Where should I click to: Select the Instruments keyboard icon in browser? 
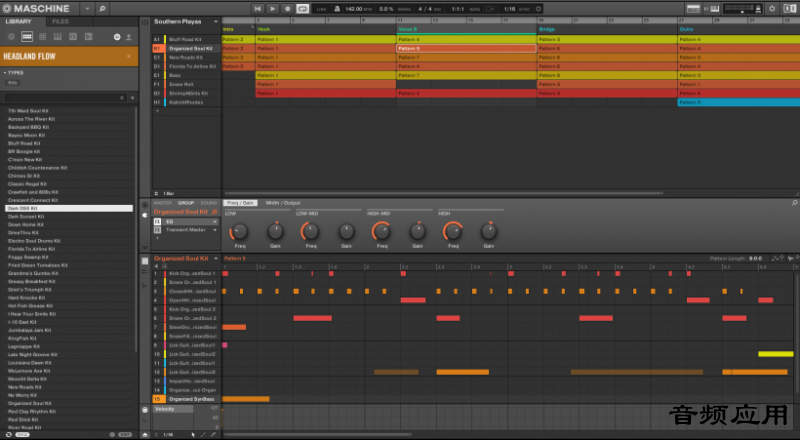[58, 37]
